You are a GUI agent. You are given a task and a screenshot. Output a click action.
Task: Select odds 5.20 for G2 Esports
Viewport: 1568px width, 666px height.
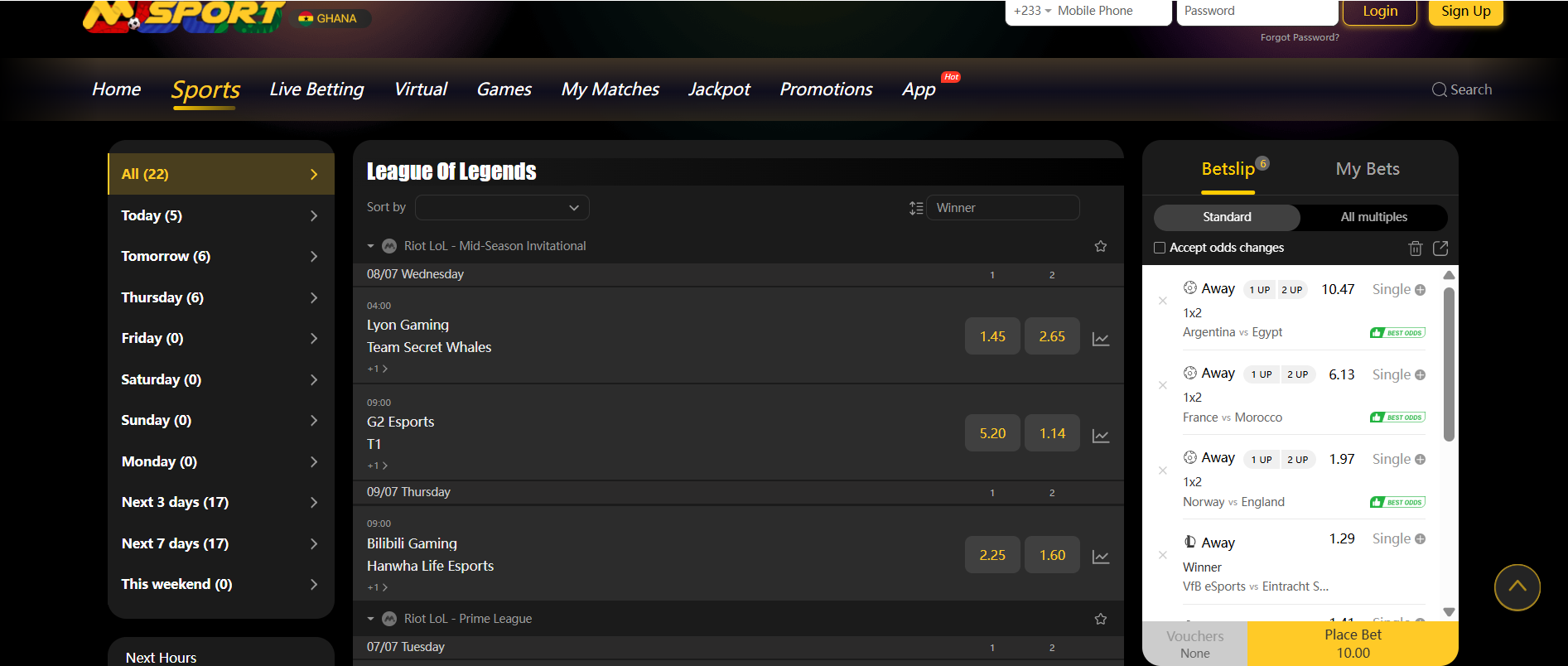pyautogui.click(x=992, y=433)
